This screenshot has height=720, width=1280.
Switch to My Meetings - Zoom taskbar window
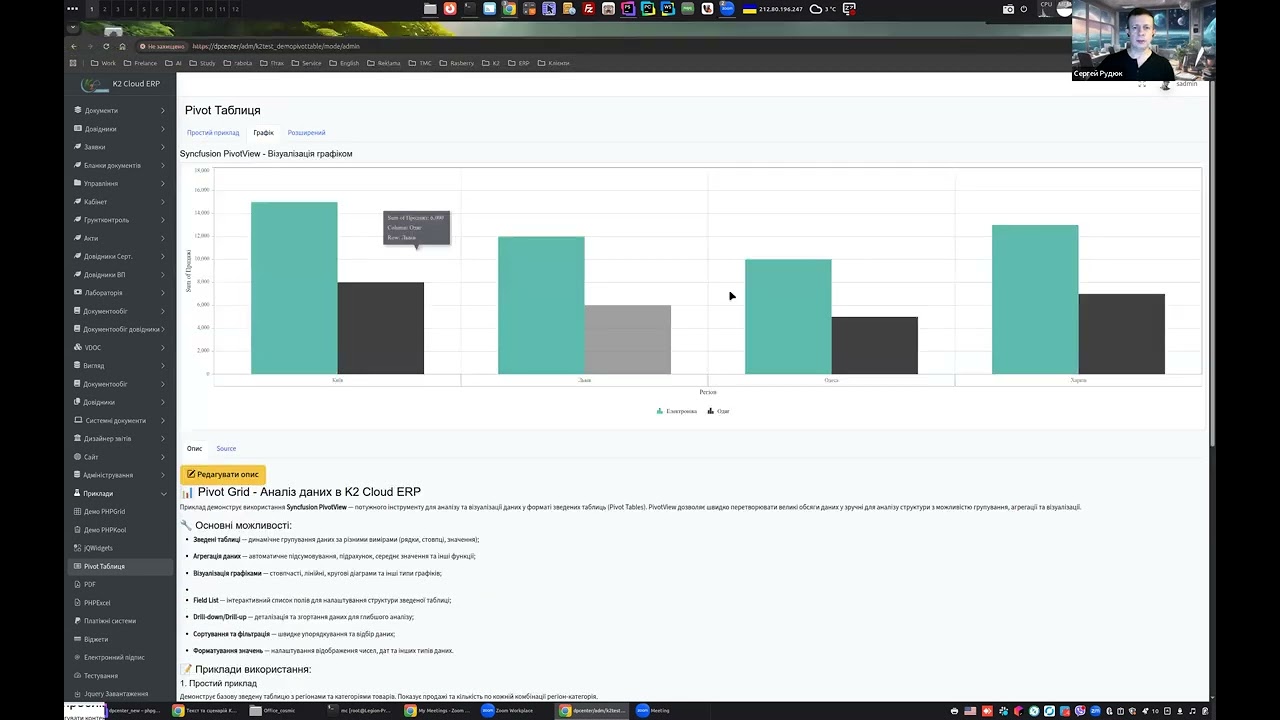click(x=437, y=710)
